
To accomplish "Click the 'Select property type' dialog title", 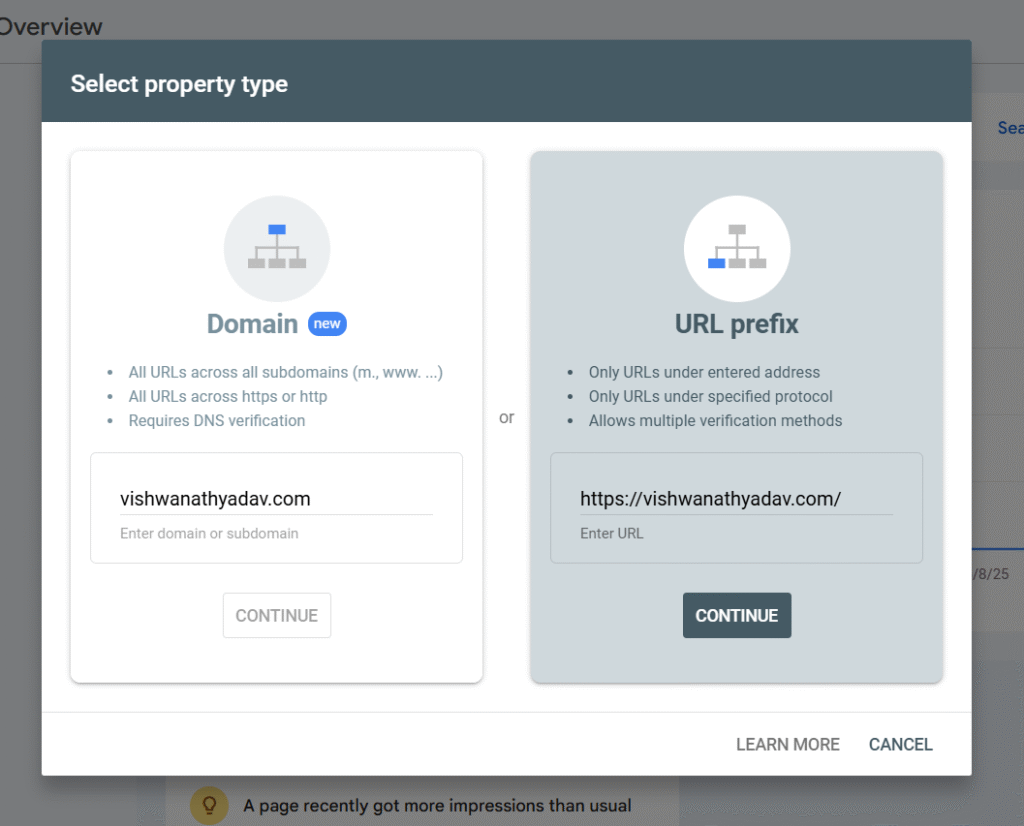I will tap(179, 84).
